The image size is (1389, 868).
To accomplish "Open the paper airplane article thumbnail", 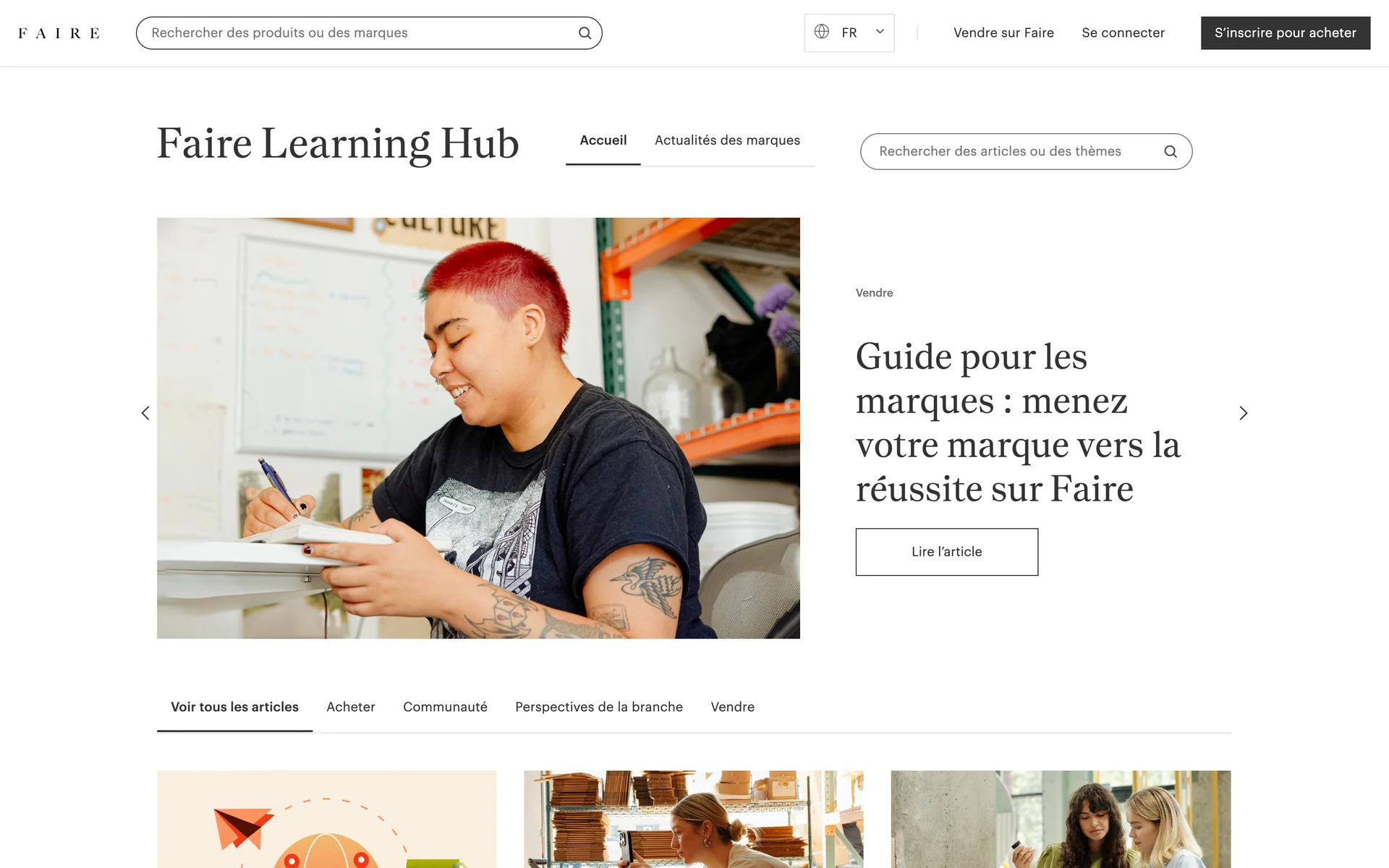I will tap(327, 819).
